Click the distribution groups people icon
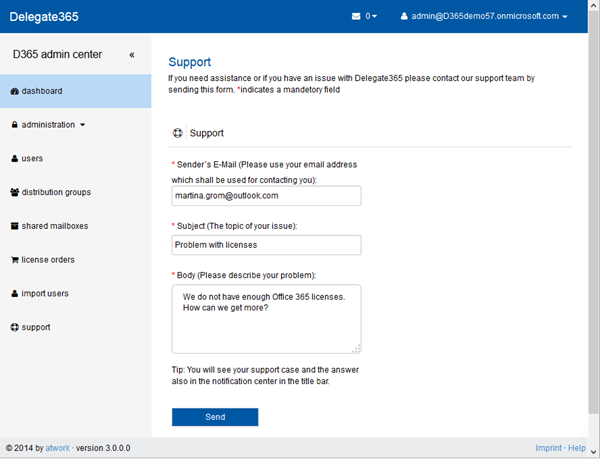600x459 pixels. (x=14, y=192)
